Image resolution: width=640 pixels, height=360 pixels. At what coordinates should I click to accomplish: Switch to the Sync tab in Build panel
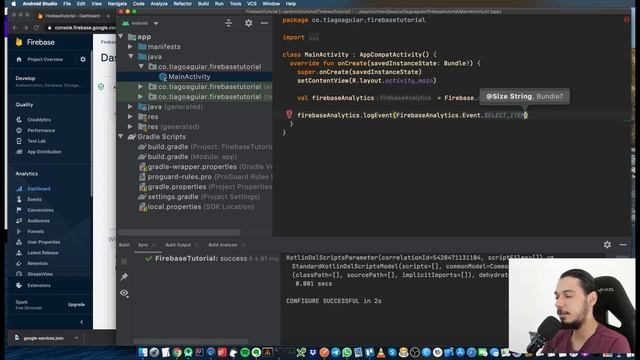click(143, 245)
